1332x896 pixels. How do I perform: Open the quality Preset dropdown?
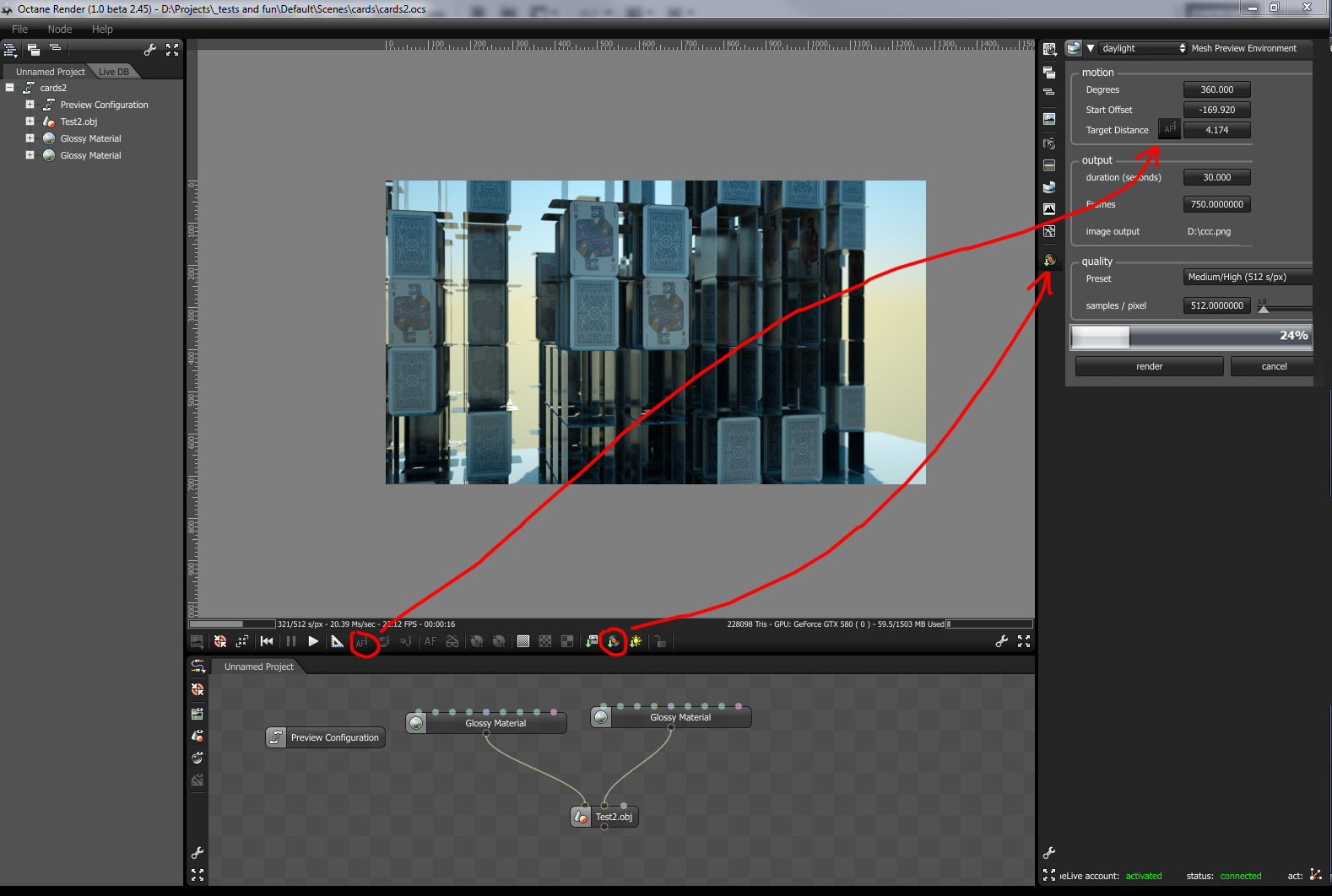pyautogui.click(x=1248, y=277)
